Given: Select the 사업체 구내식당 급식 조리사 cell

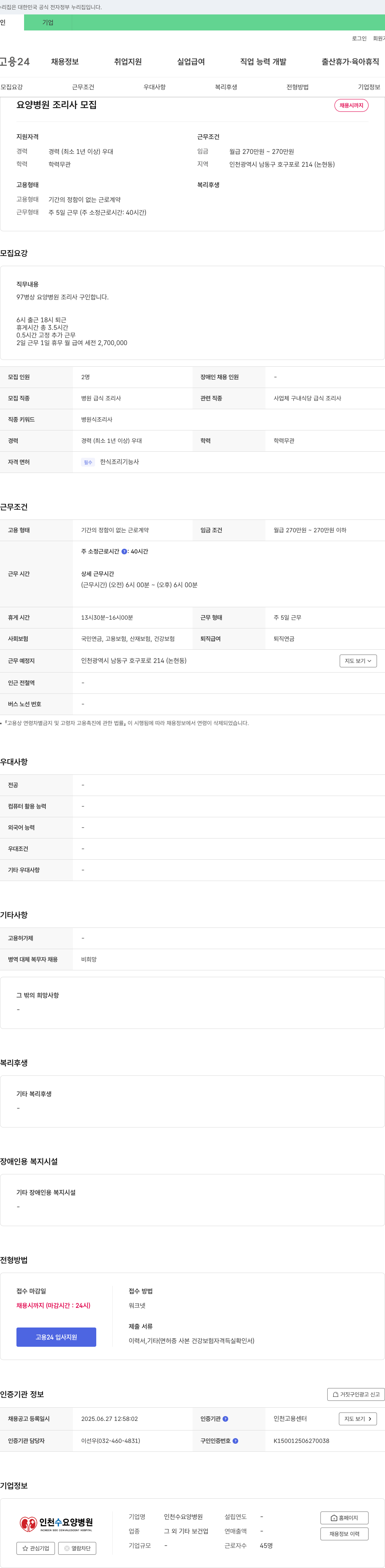Looking at the screenshot, I should point(307,398).
